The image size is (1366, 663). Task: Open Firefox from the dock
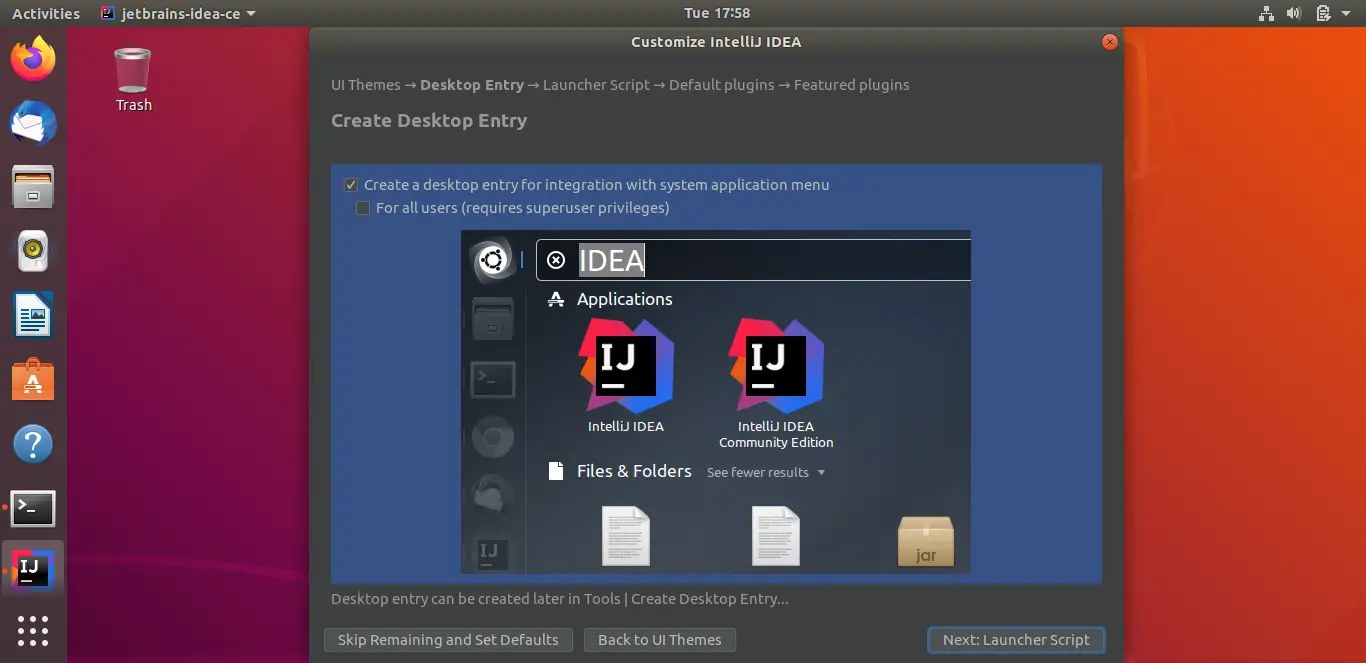pos(33,59)
